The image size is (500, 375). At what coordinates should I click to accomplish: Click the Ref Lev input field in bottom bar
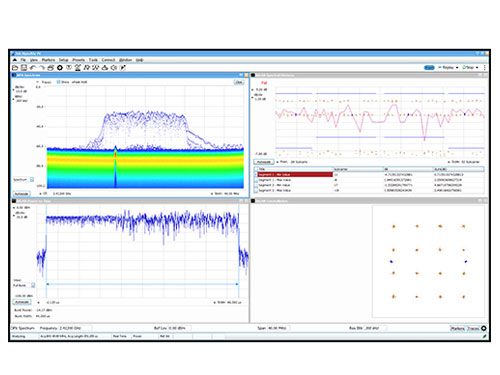click(179, 328)
